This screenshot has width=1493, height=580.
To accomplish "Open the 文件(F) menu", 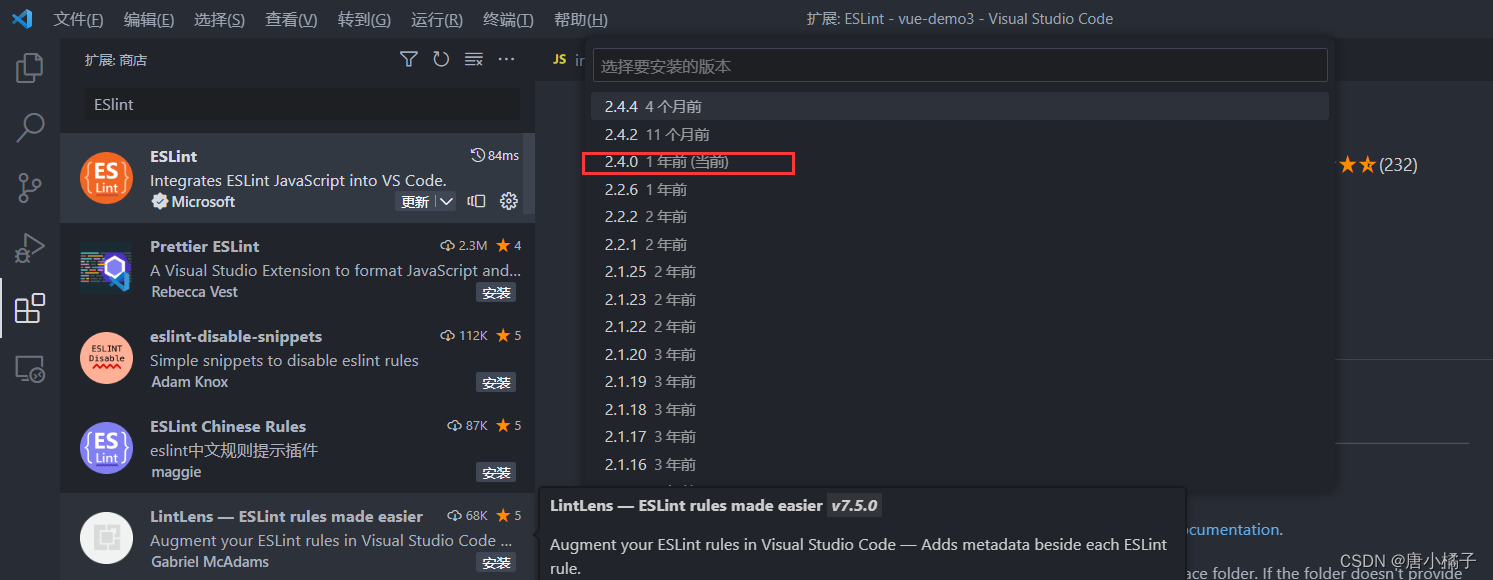I will tap(78, 19).
